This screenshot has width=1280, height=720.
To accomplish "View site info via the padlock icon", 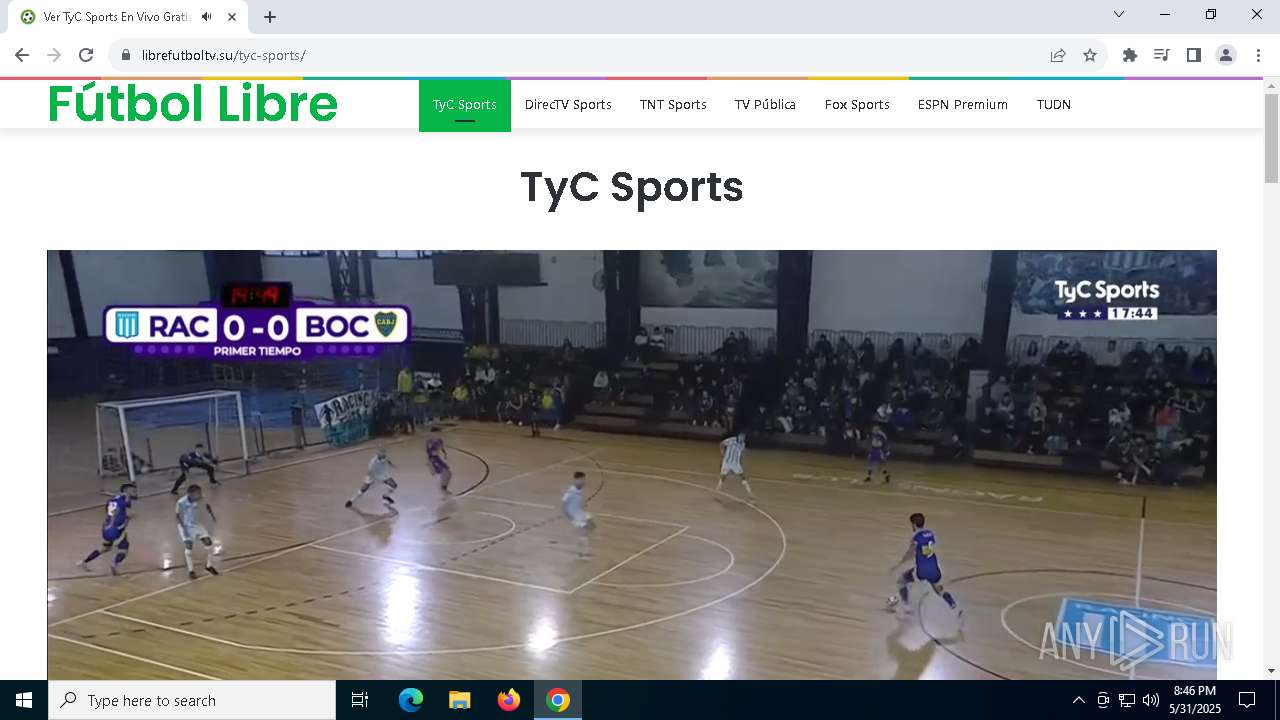I will (126, 55).
